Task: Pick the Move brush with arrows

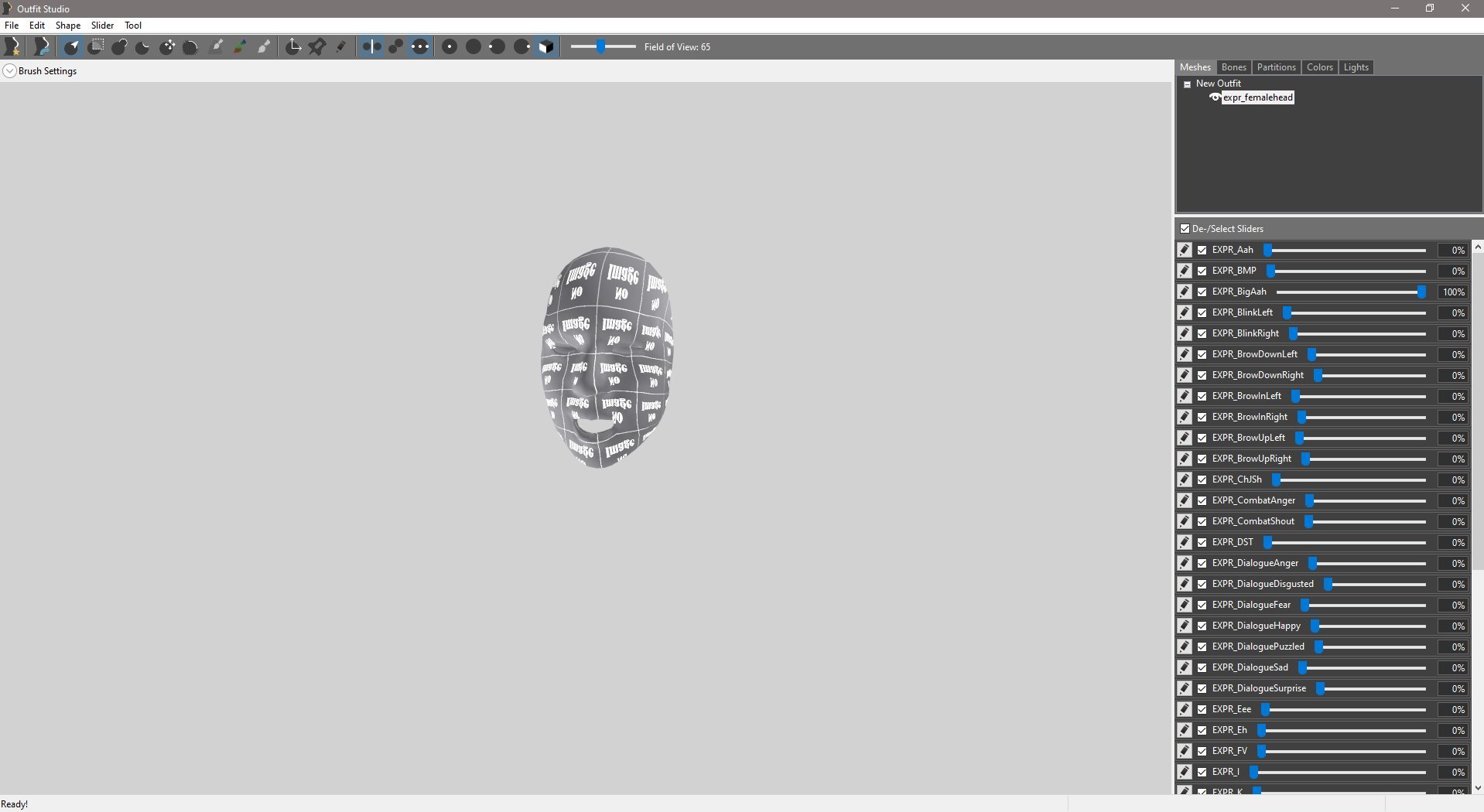Action: [167, 47]
